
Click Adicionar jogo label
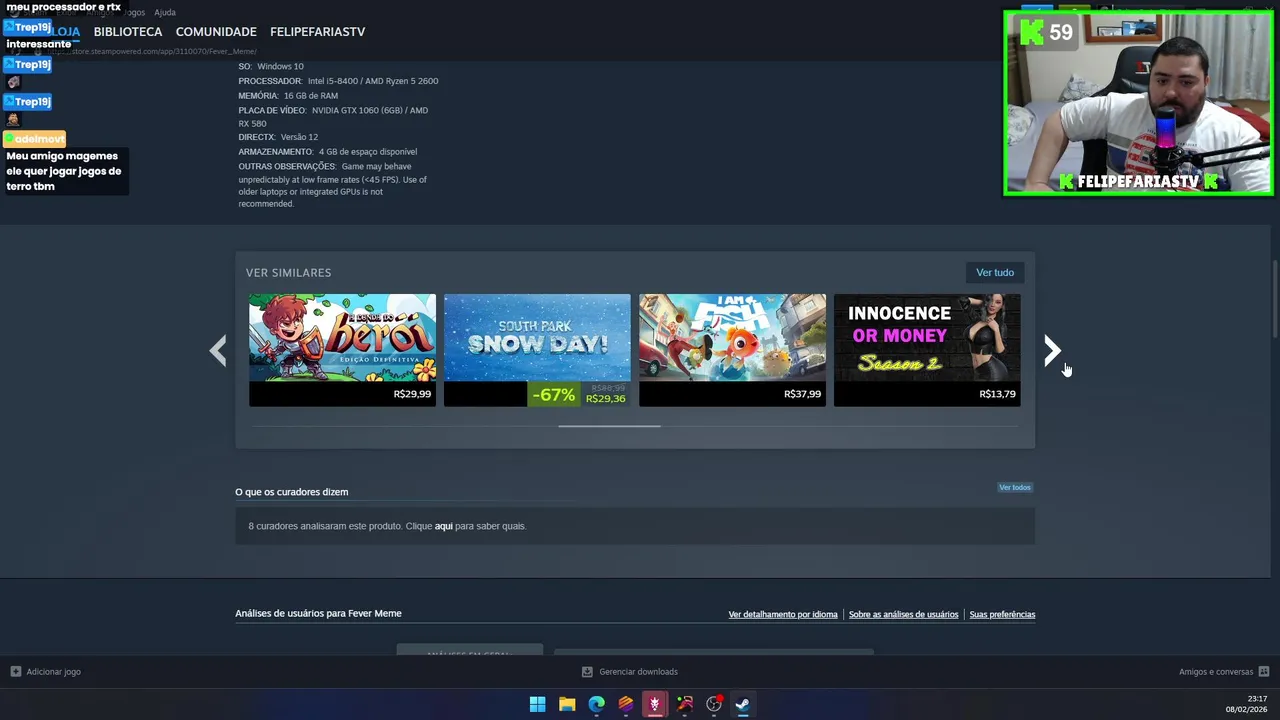tap(54, 672)
